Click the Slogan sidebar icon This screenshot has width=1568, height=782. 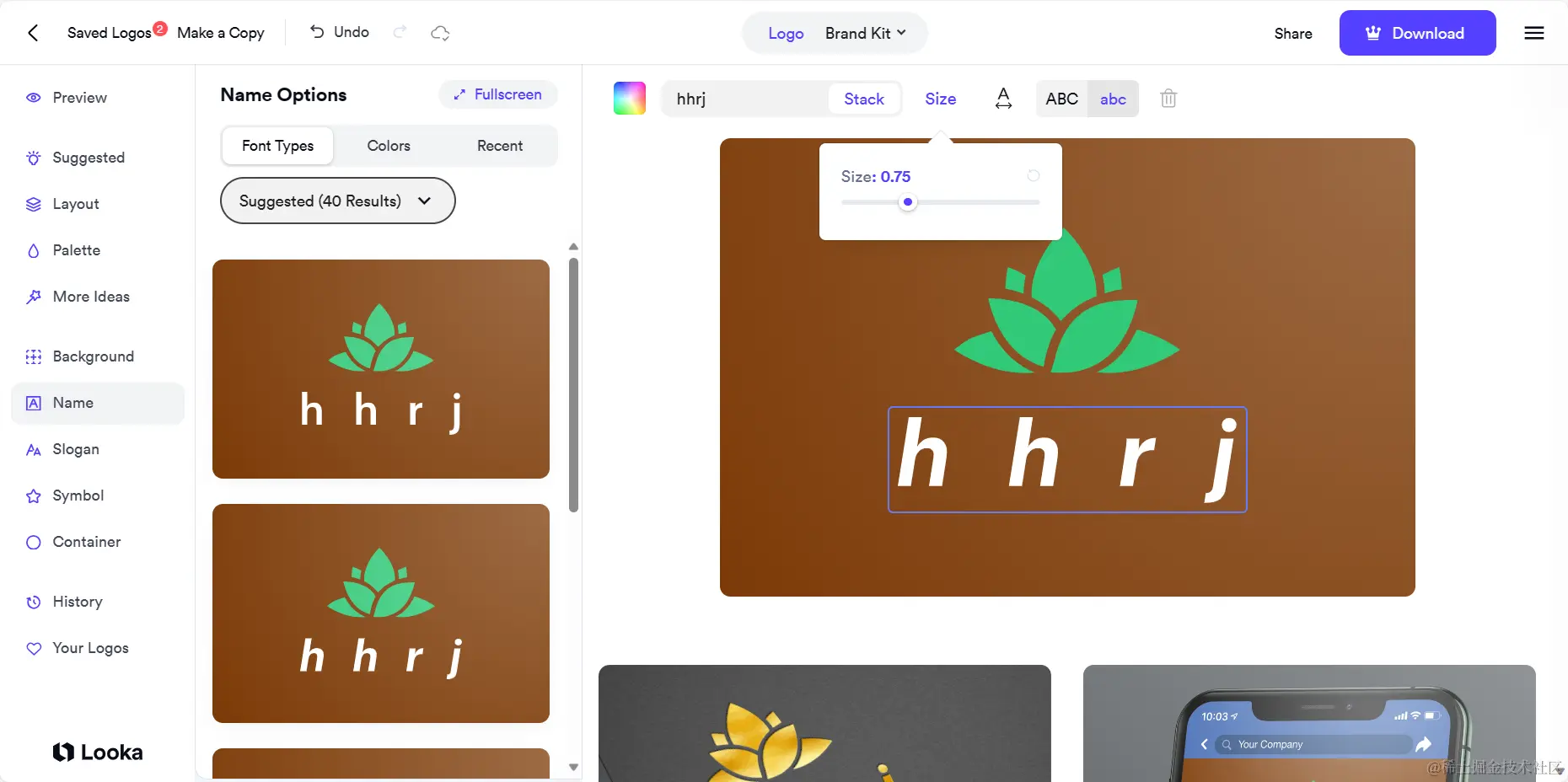coord(34,450)
